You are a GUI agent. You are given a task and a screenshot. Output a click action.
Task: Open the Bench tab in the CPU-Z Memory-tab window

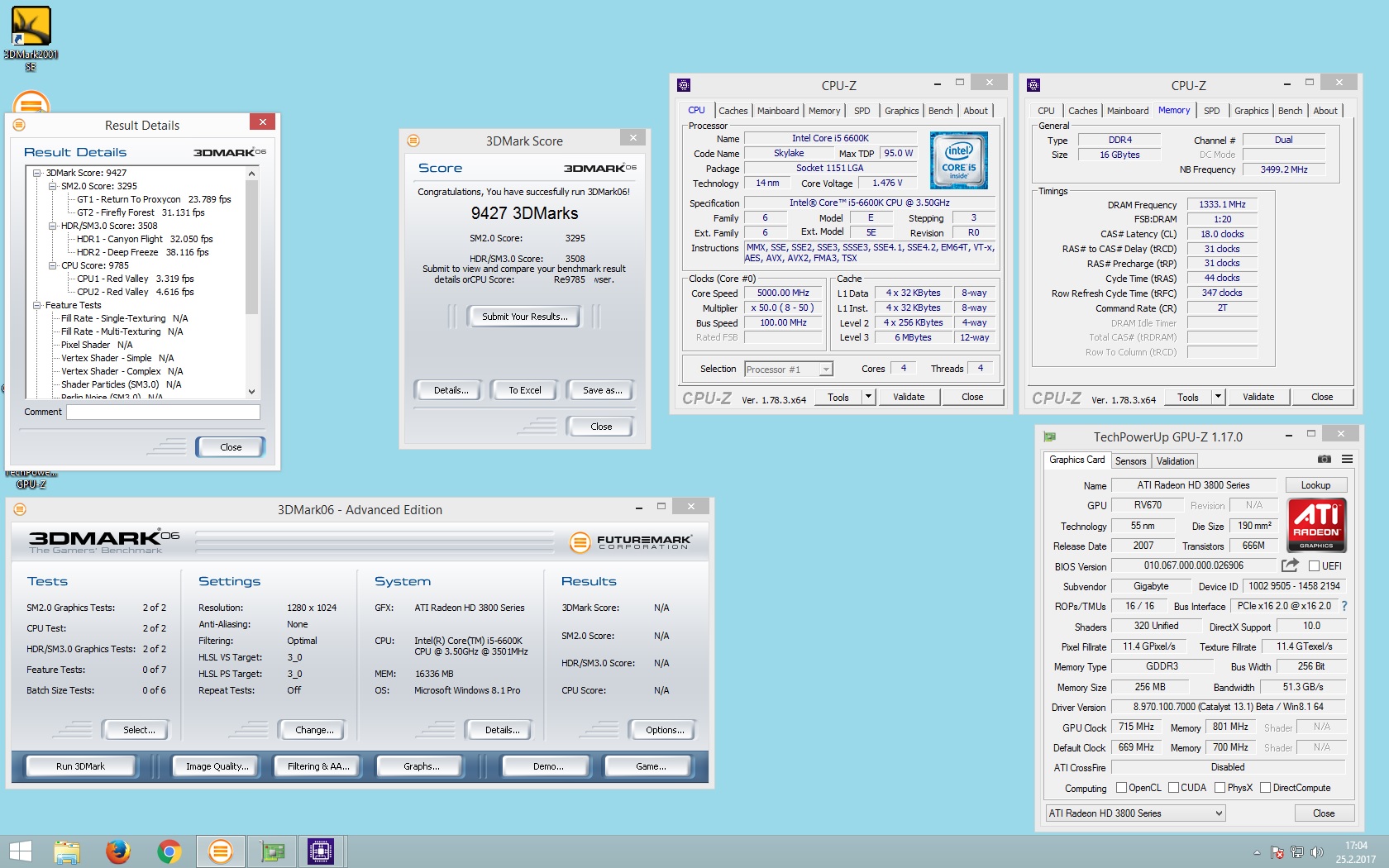1290,111
